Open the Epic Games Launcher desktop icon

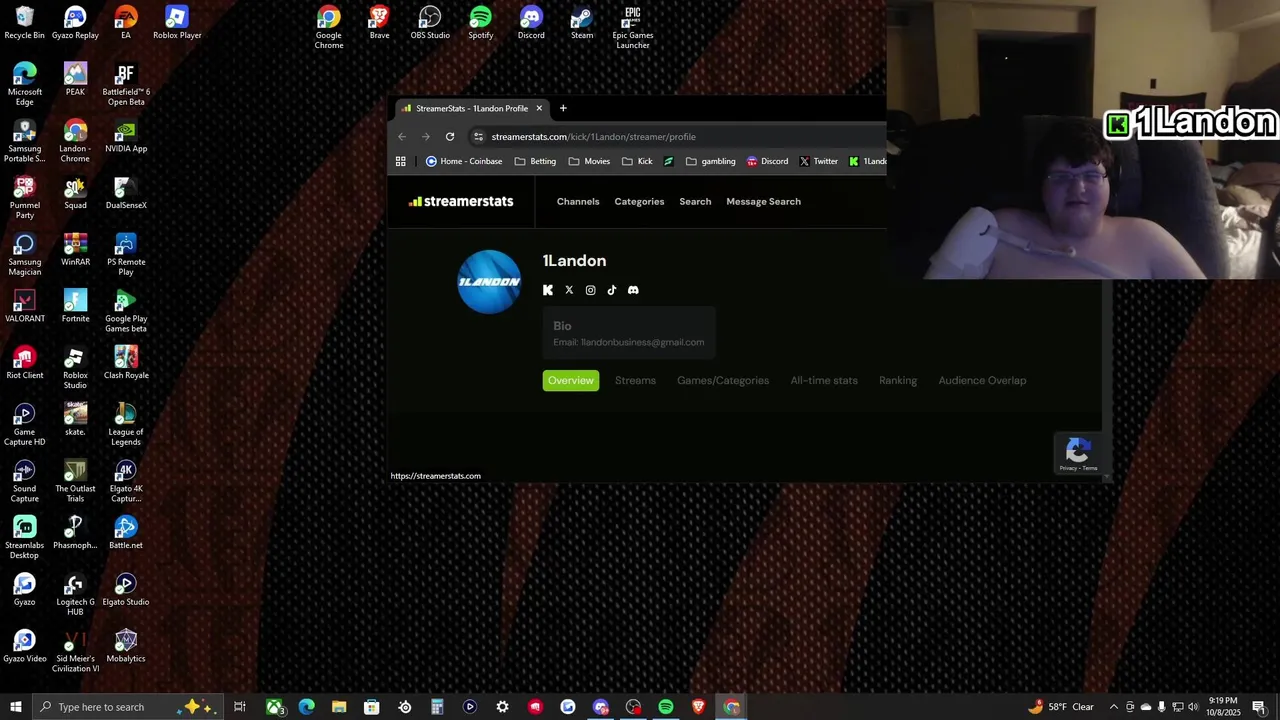(632, 28)
